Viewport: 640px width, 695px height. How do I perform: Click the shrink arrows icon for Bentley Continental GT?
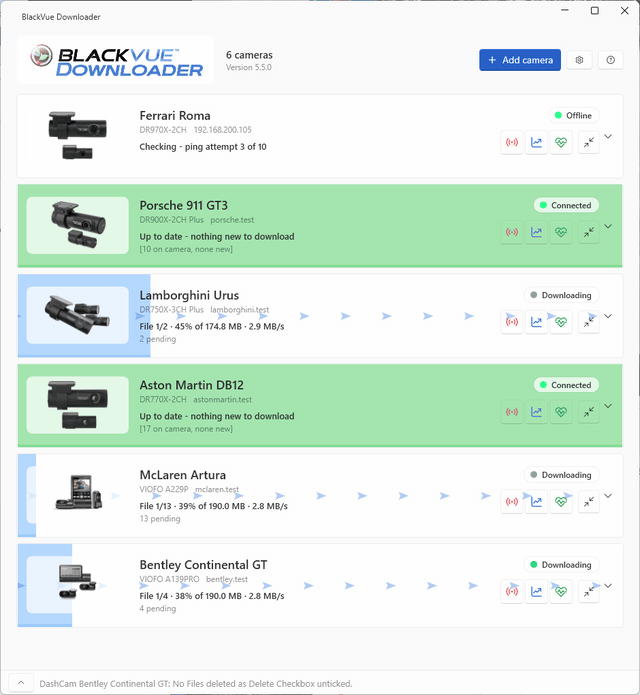pyautogui.click(x=589, y=592)
